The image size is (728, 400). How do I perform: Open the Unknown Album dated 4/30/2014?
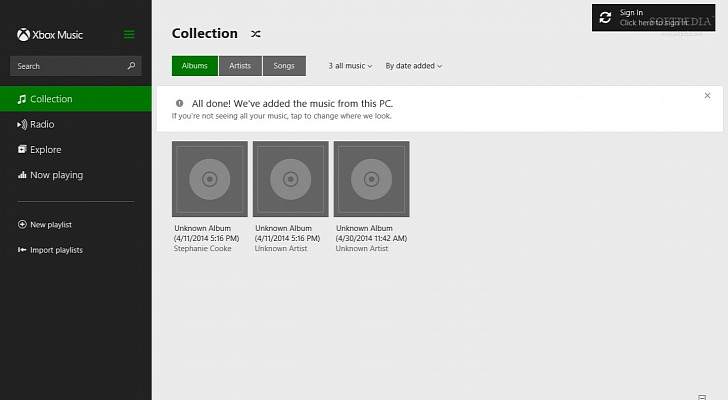point(371,179)
